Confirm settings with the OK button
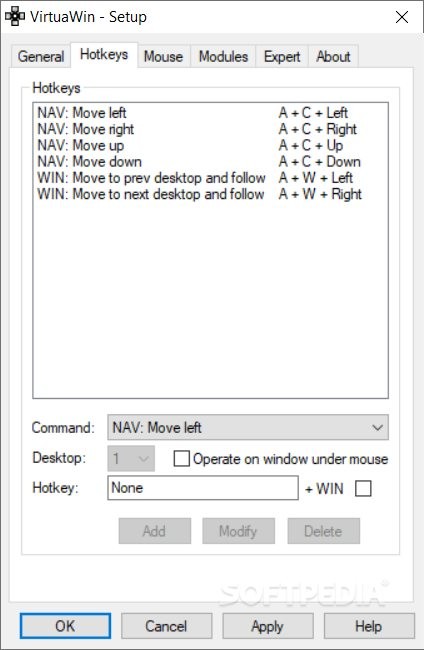The image size is (424, 650). tap(65, 626)
